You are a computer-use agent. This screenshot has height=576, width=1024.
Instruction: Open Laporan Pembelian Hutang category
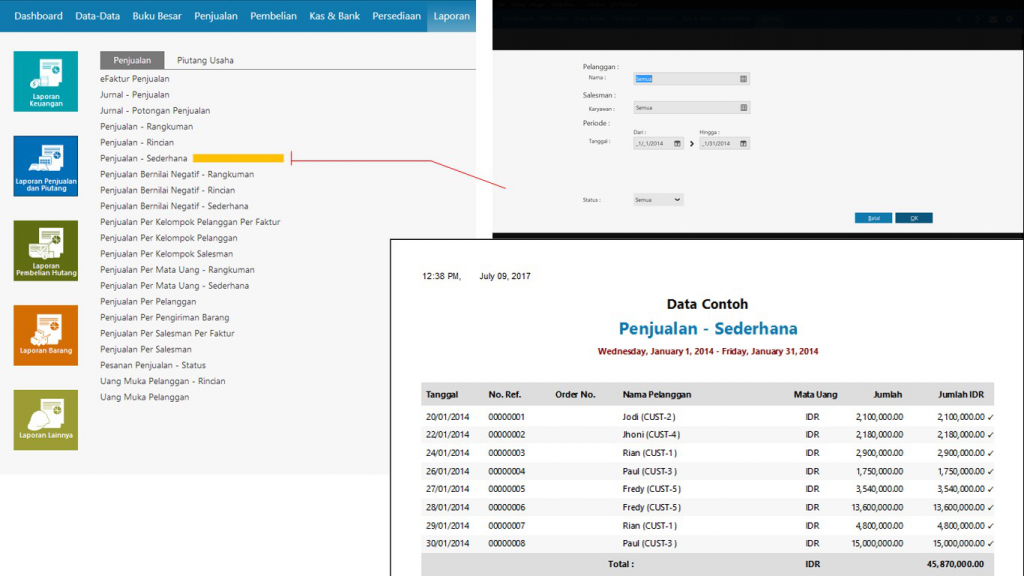coord(45,250)
